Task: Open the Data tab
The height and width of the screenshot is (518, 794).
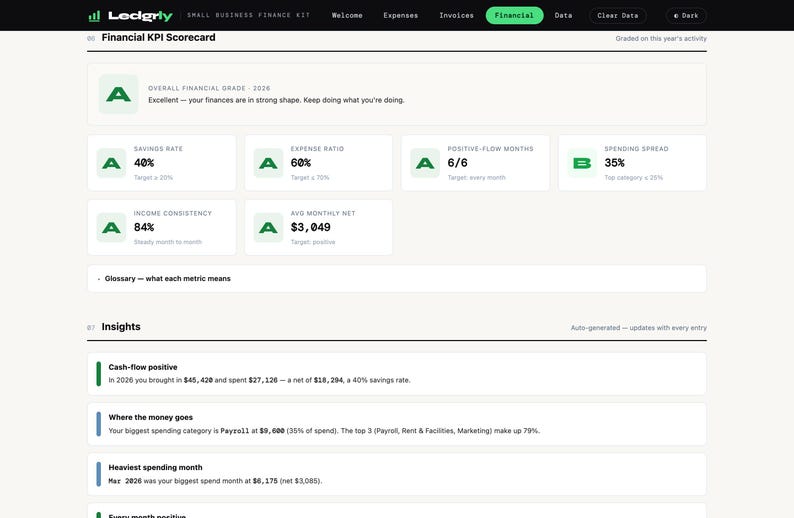Action: click(x=563, y=16)
